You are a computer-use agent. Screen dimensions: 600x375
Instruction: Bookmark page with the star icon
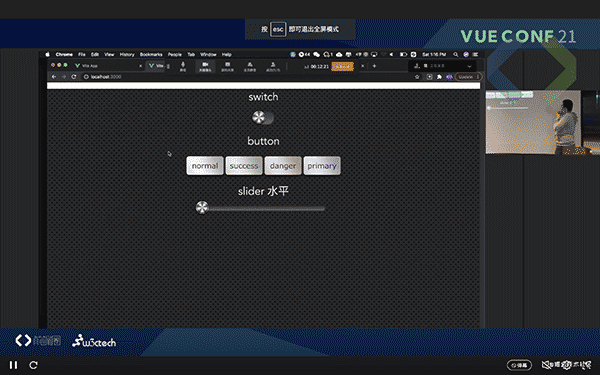click(417, 77)
